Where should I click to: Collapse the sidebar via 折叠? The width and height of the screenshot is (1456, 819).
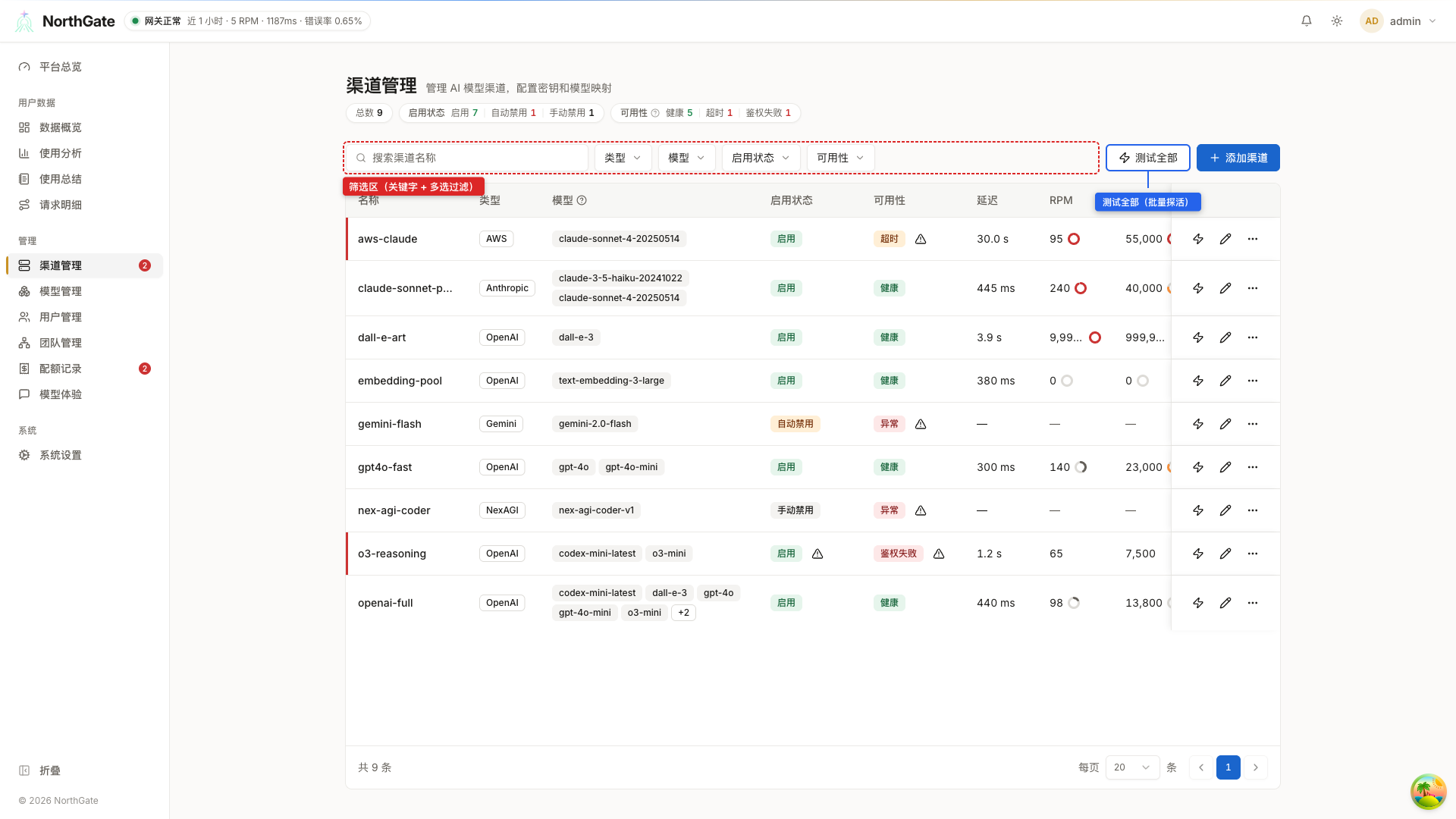pos(39,770)
